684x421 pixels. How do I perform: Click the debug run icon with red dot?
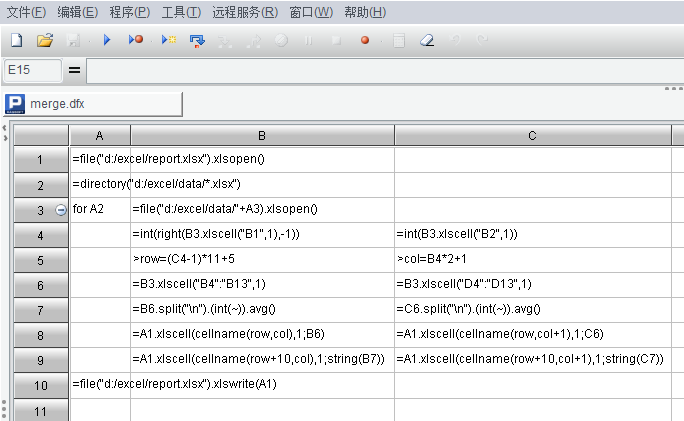[136, 40]
